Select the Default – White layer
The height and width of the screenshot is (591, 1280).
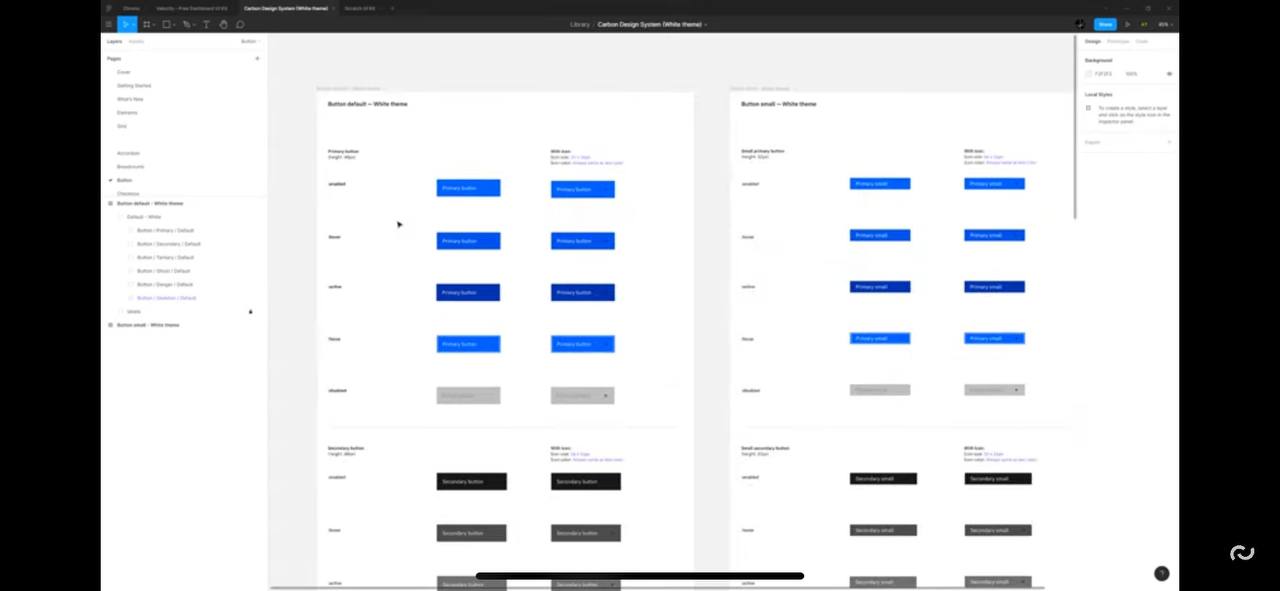[x=144, y=217]
